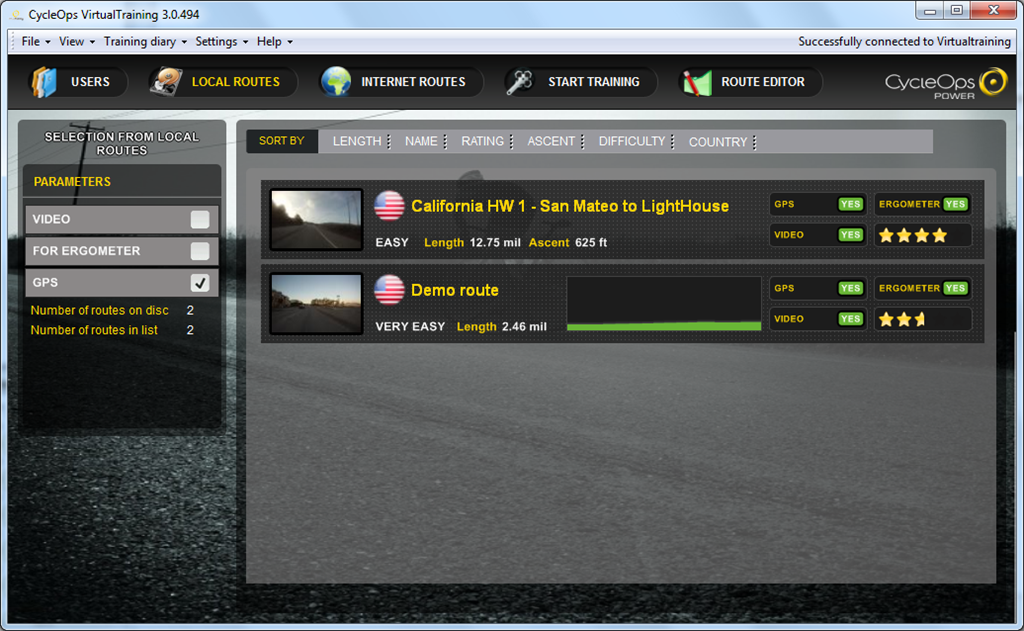Open the Settings dropdown menu
The width and height of the screenshot is (1024, 631).
221,41
